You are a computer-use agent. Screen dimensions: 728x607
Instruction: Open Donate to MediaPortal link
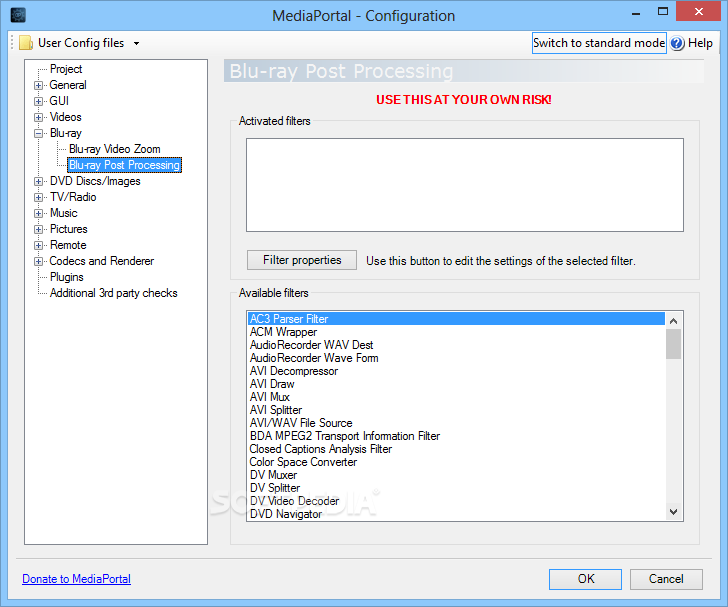pos(77,579)
